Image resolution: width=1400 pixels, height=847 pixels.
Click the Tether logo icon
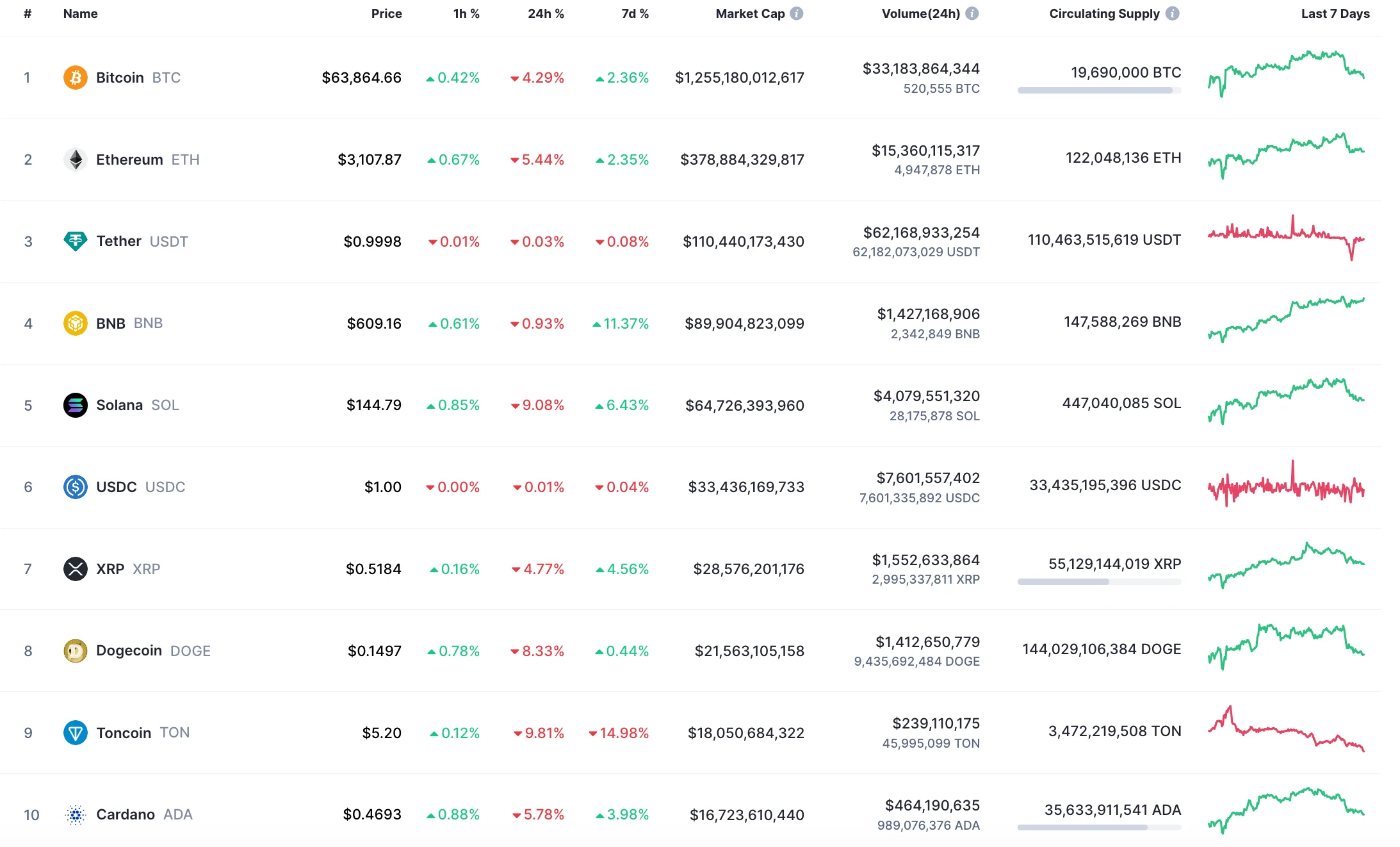(x=75, y=242)
